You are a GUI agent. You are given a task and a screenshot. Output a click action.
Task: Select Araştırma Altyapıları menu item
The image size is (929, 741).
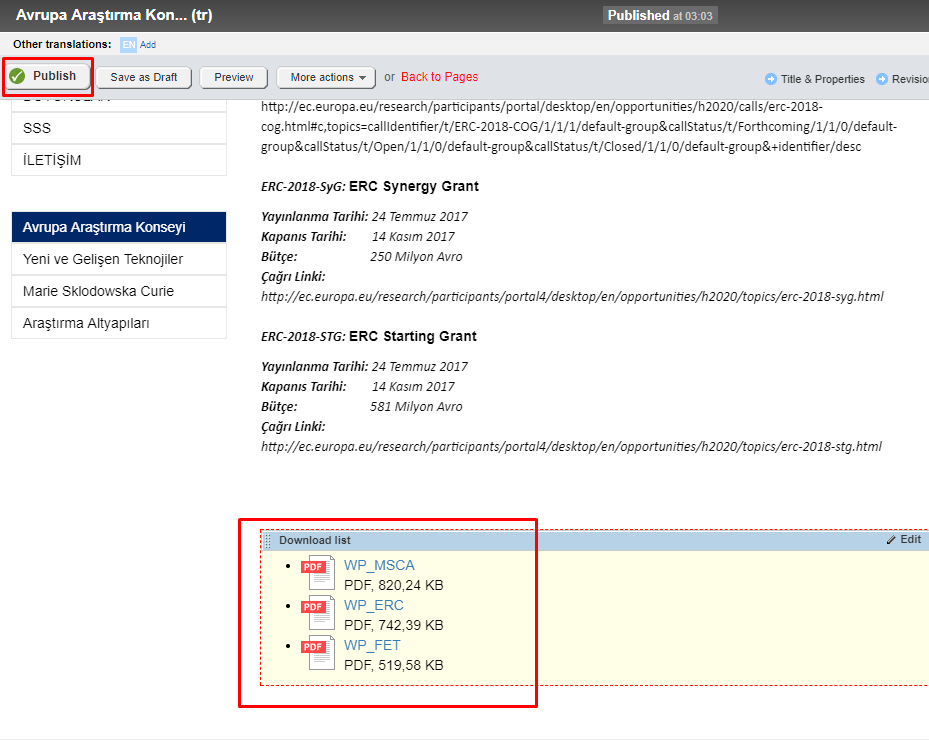(118, 323)
